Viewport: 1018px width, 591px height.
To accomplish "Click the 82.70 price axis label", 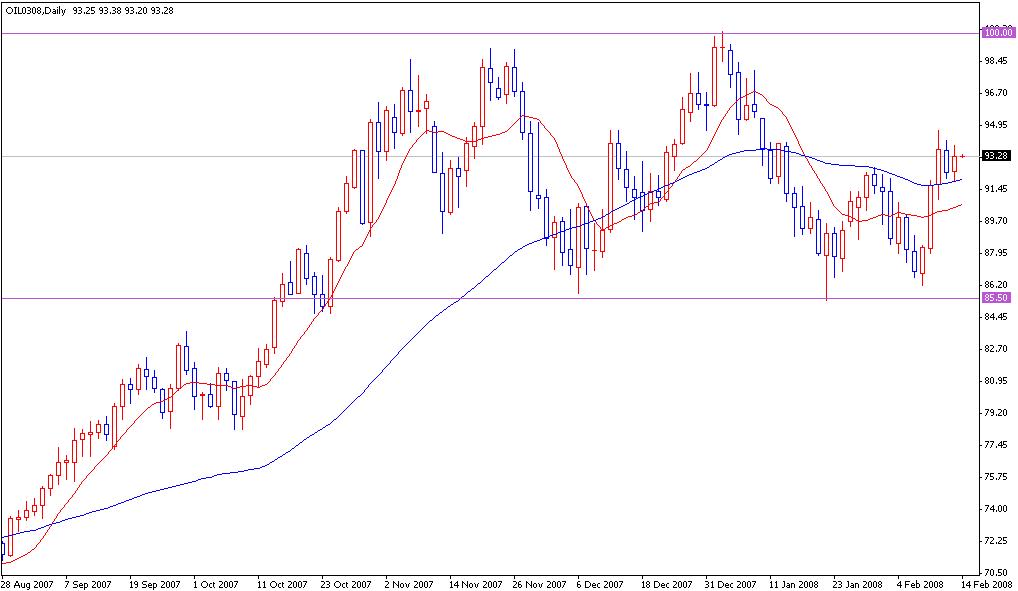I will point(997,349).
